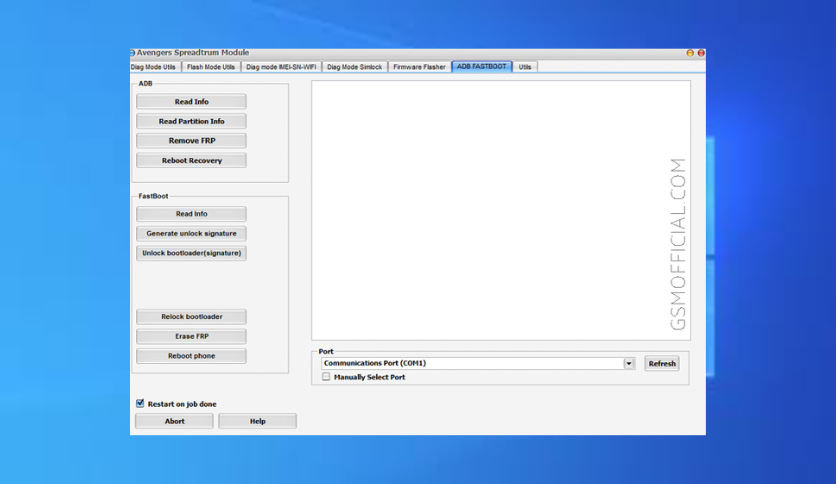Click the Avengers app title icon
Image resolution: width=836 pixels, height=484 pixels.
point(132,52)
